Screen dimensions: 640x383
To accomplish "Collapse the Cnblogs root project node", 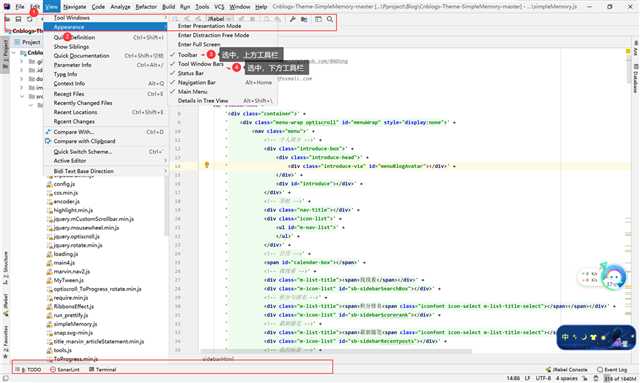I will coord(14,53).
